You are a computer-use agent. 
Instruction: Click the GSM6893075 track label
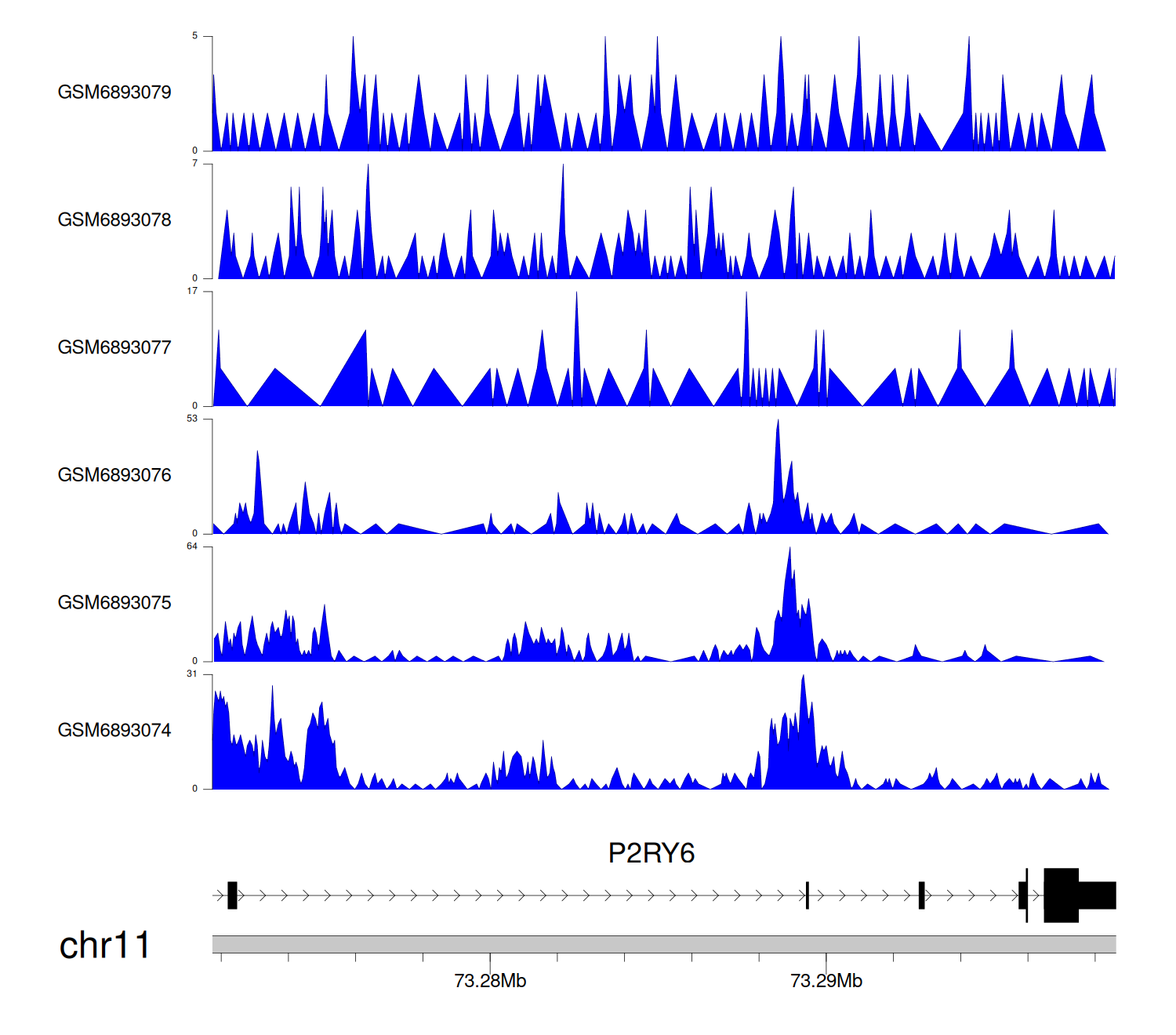click(114, 603)
